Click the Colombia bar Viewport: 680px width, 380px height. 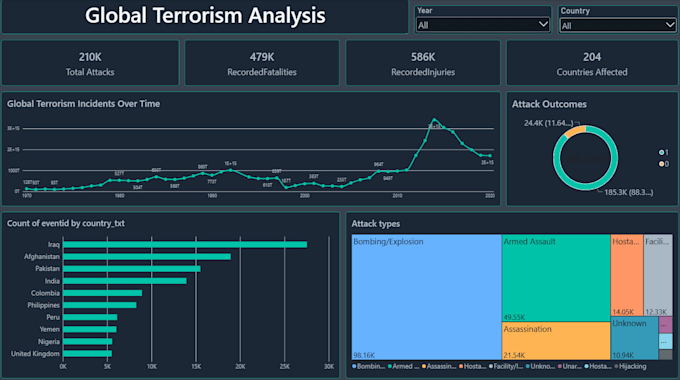point(102,293)
